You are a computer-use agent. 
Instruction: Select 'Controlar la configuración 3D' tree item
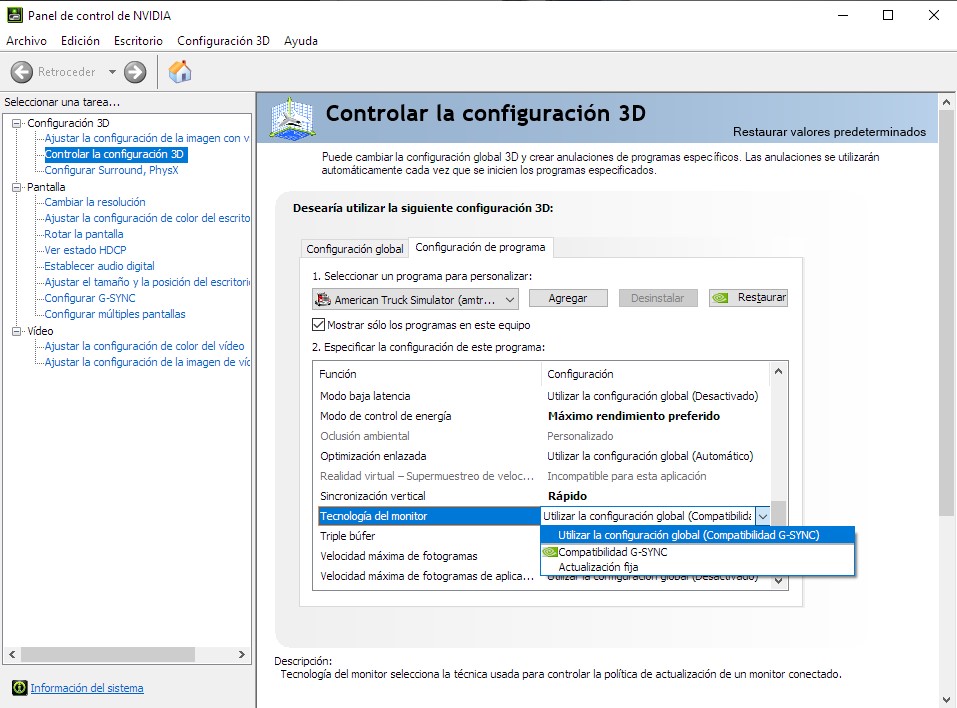pos(115,154)
